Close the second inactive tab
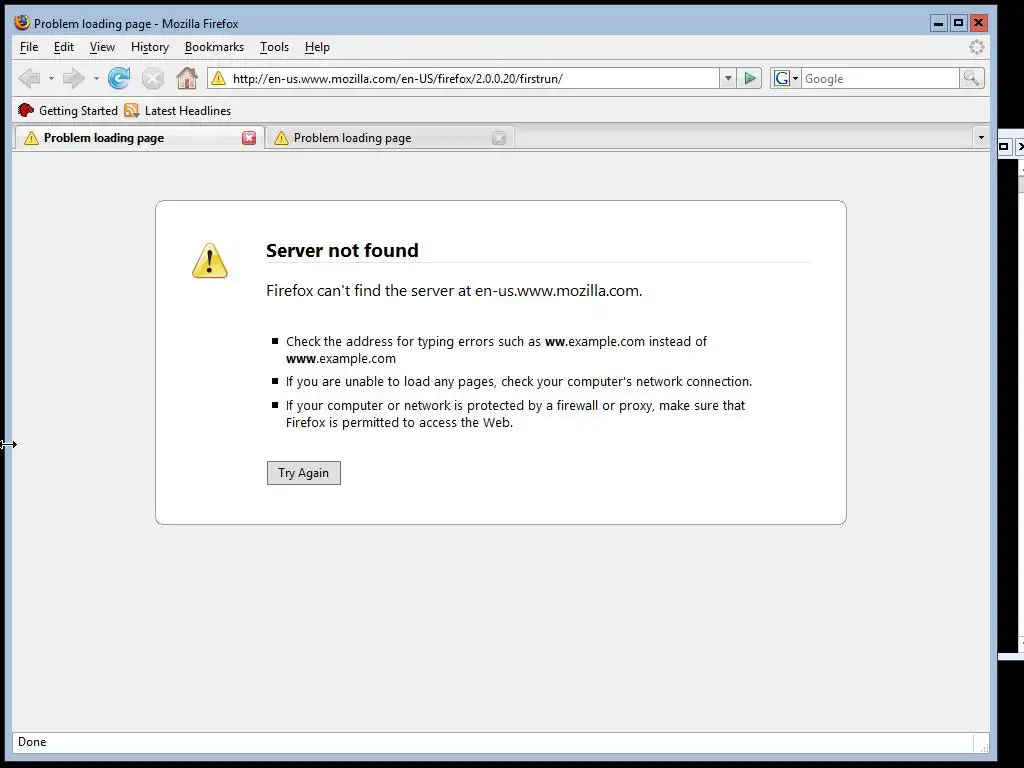 [499, 138]
